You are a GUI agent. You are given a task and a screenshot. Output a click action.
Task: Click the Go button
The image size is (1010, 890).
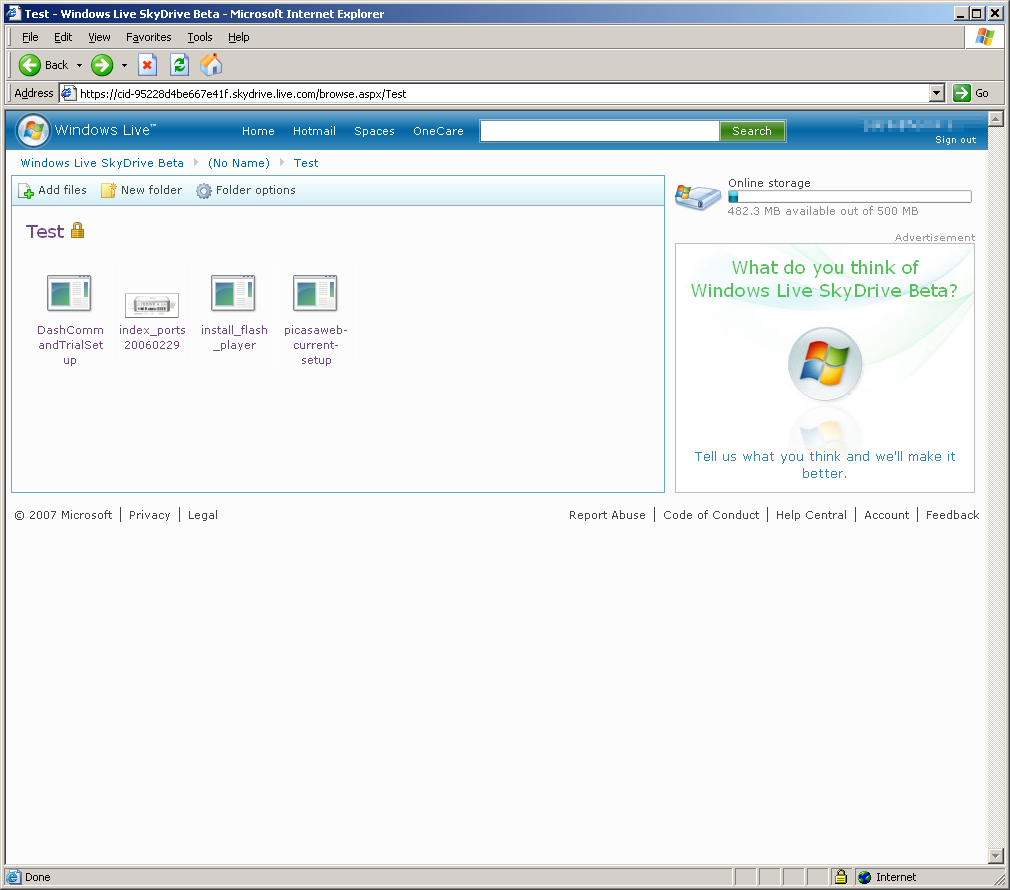tap(971, 93)
